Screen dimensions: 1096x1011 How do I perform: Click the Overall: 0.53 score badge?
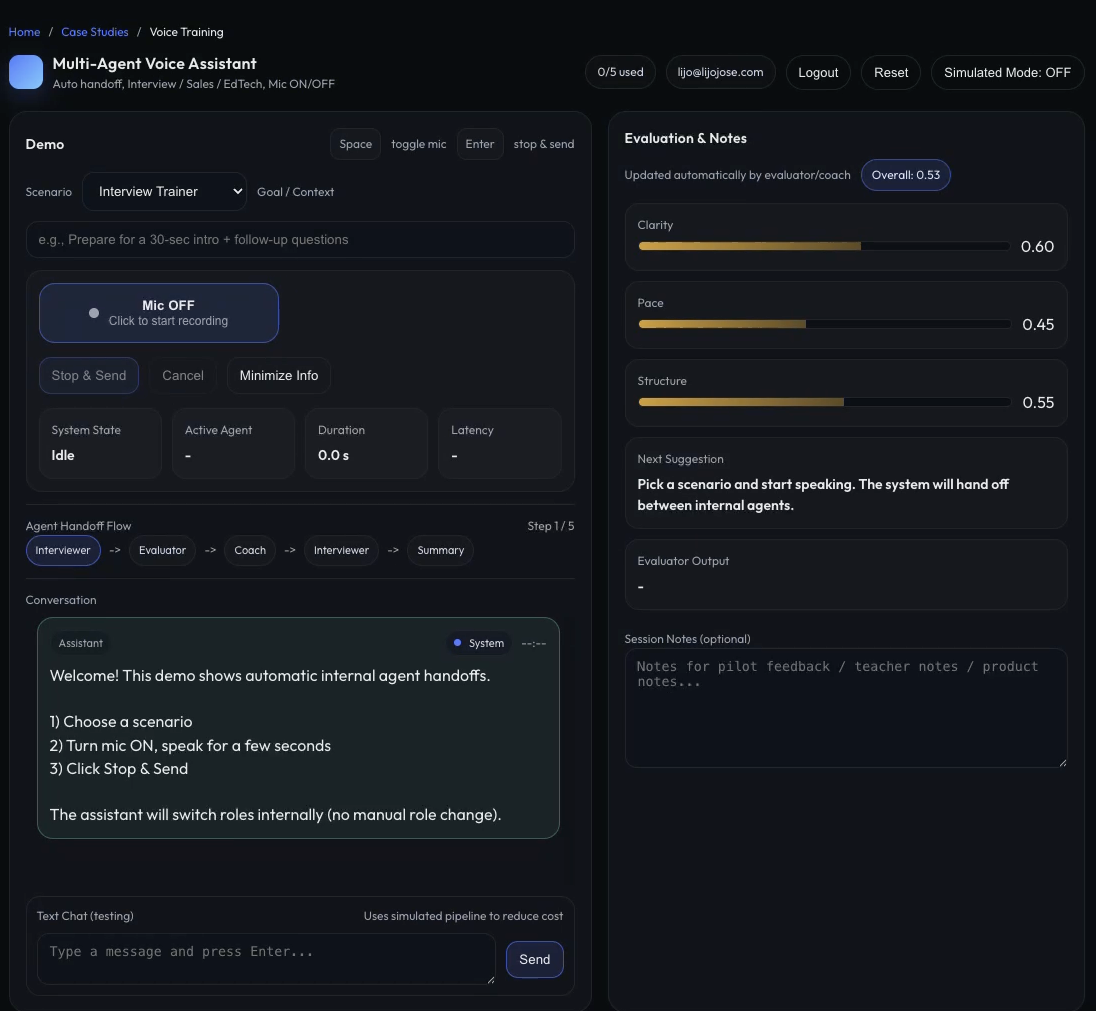coord(905,174)
